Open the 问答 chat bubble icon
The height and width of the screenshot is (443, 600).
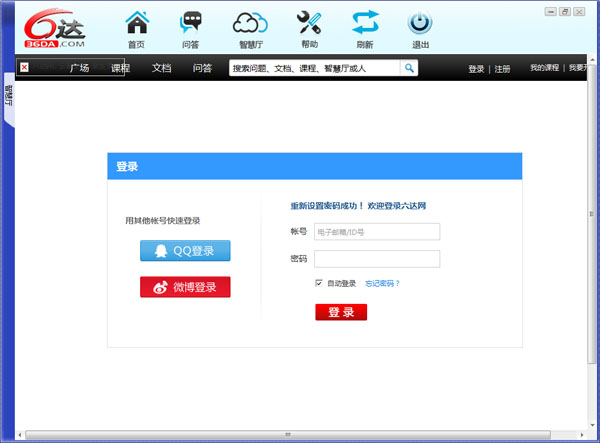pyautogui.click(x=190, y=24)
